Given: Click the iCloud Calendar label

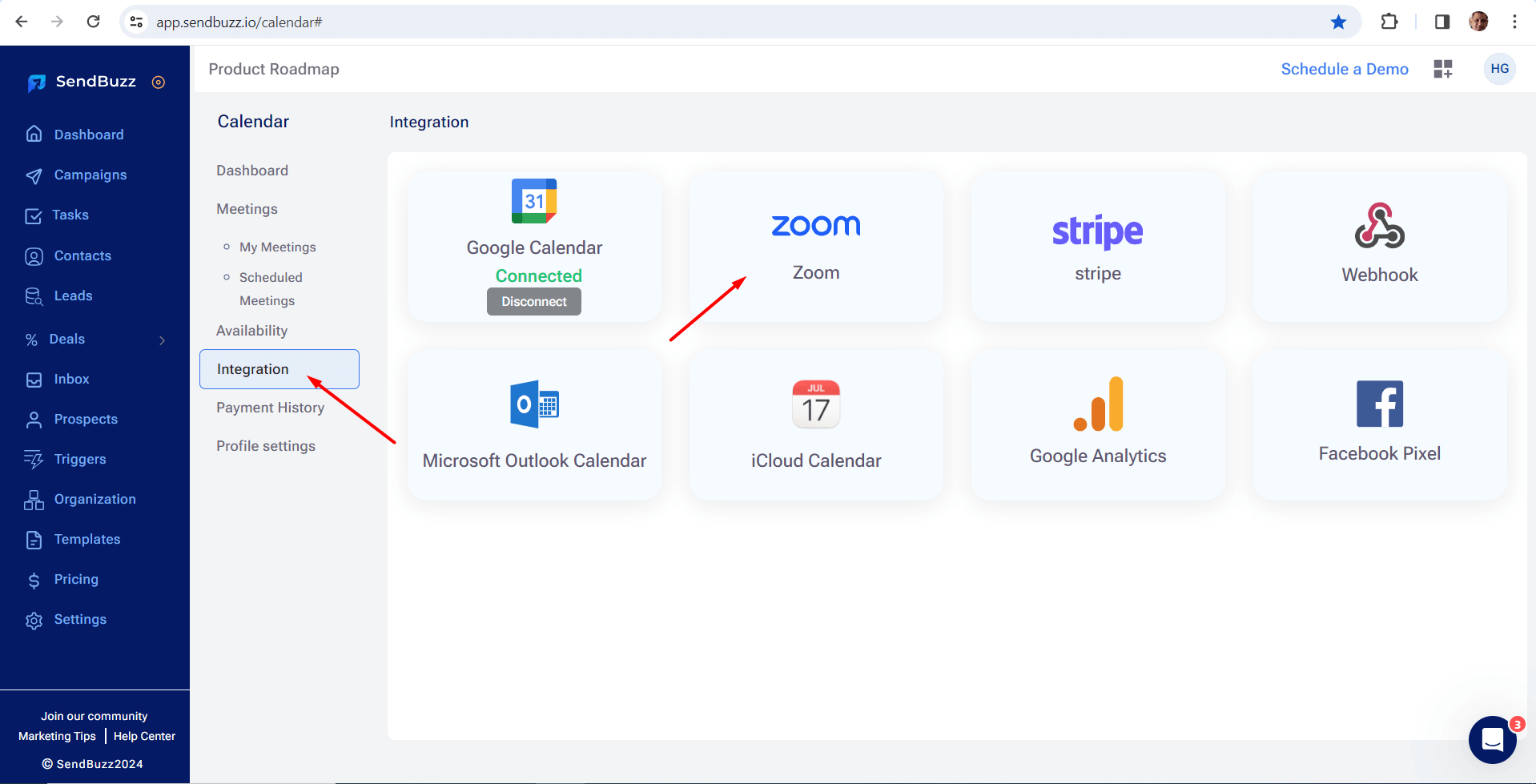Looking at the screenshot, I should click(x=816, y=461).
